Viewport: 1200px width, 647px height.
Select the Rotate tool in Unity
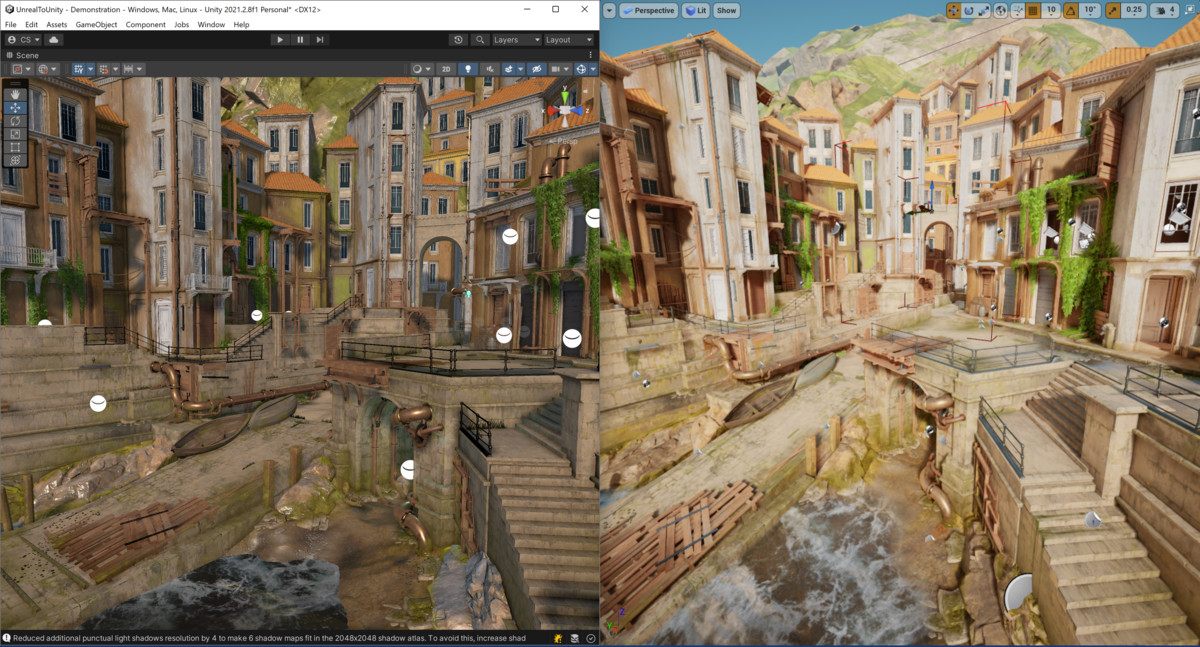coord(14,122)
